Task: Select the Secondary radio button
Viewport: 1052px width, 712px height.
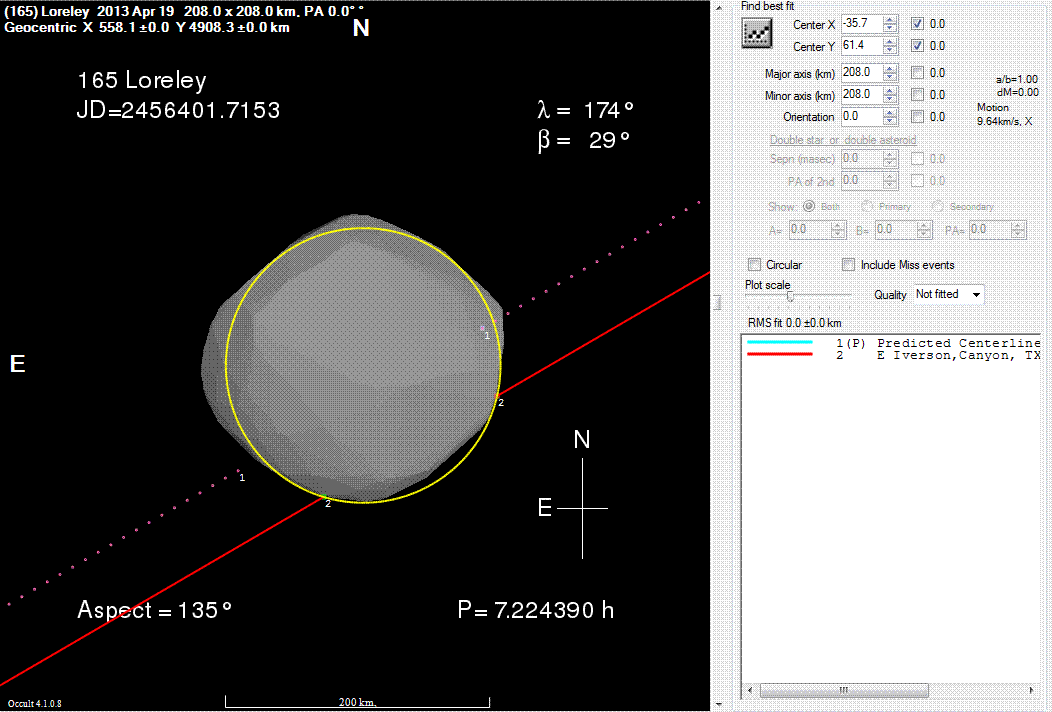Action: pyautogui.click(x=938, y=206)
